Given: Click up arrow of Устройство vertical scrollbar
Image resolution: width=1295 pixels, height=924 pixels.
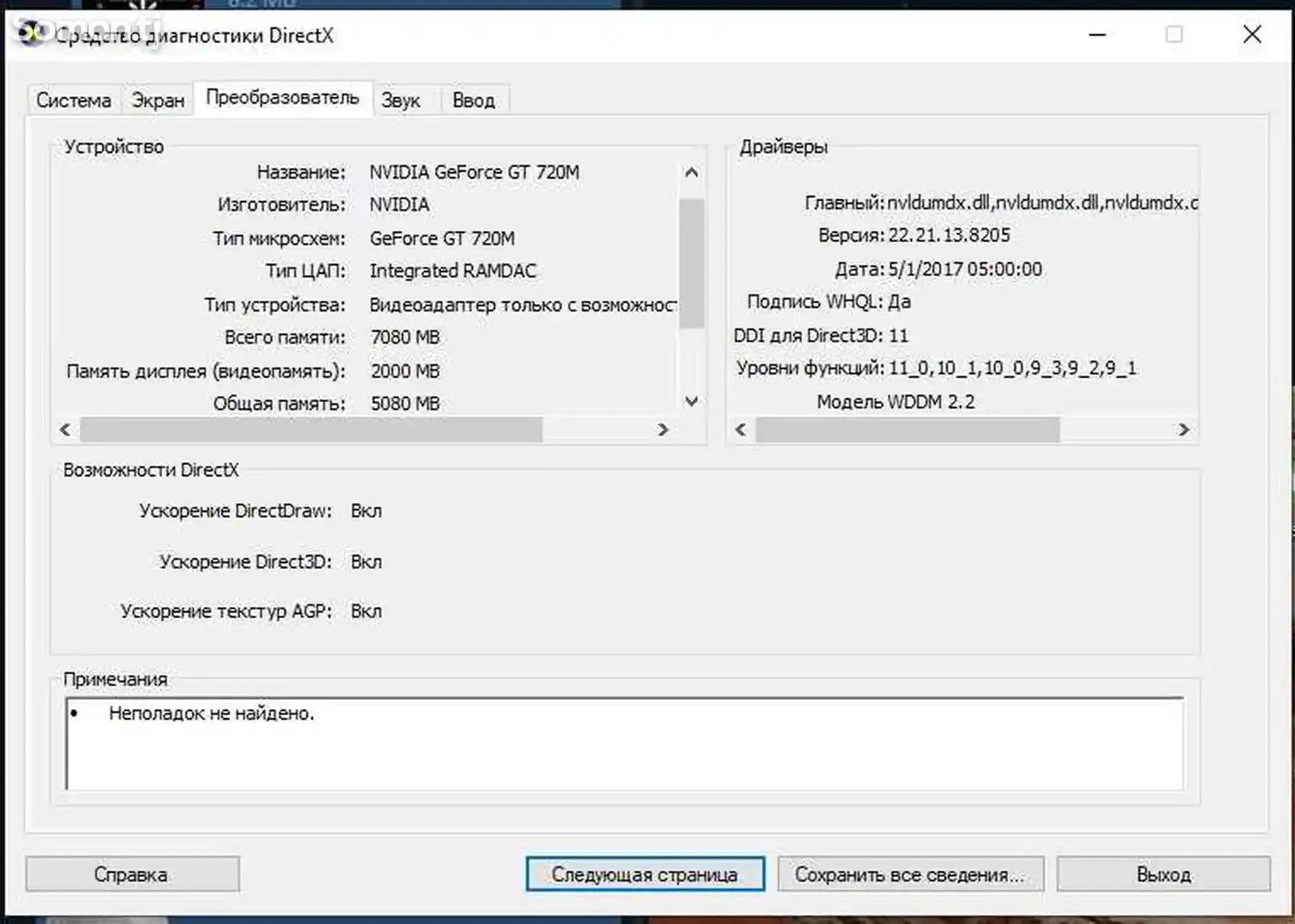Looking at the screenshot, I should pos(691,172).
